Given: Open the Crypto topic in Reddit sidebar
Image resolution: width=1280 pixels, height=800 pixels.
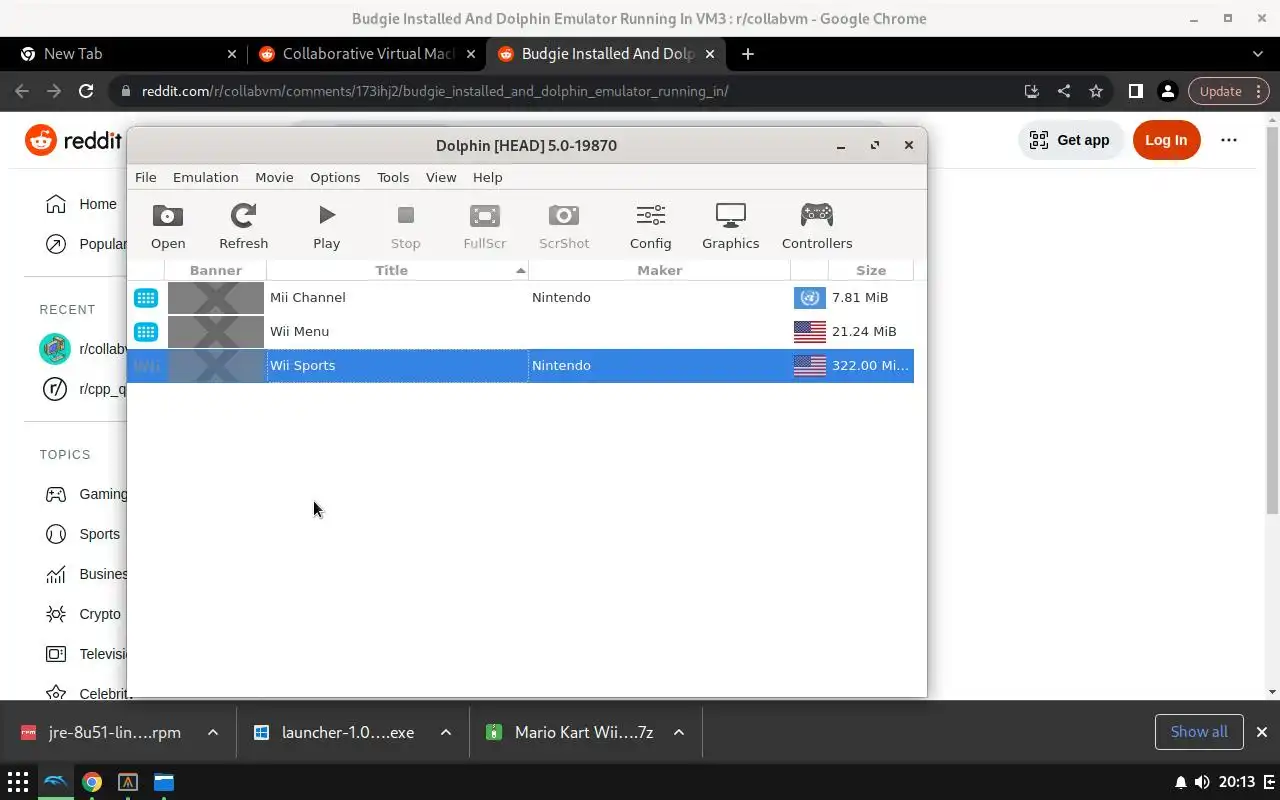Looking at the screenshot, I should coord(83,614).
